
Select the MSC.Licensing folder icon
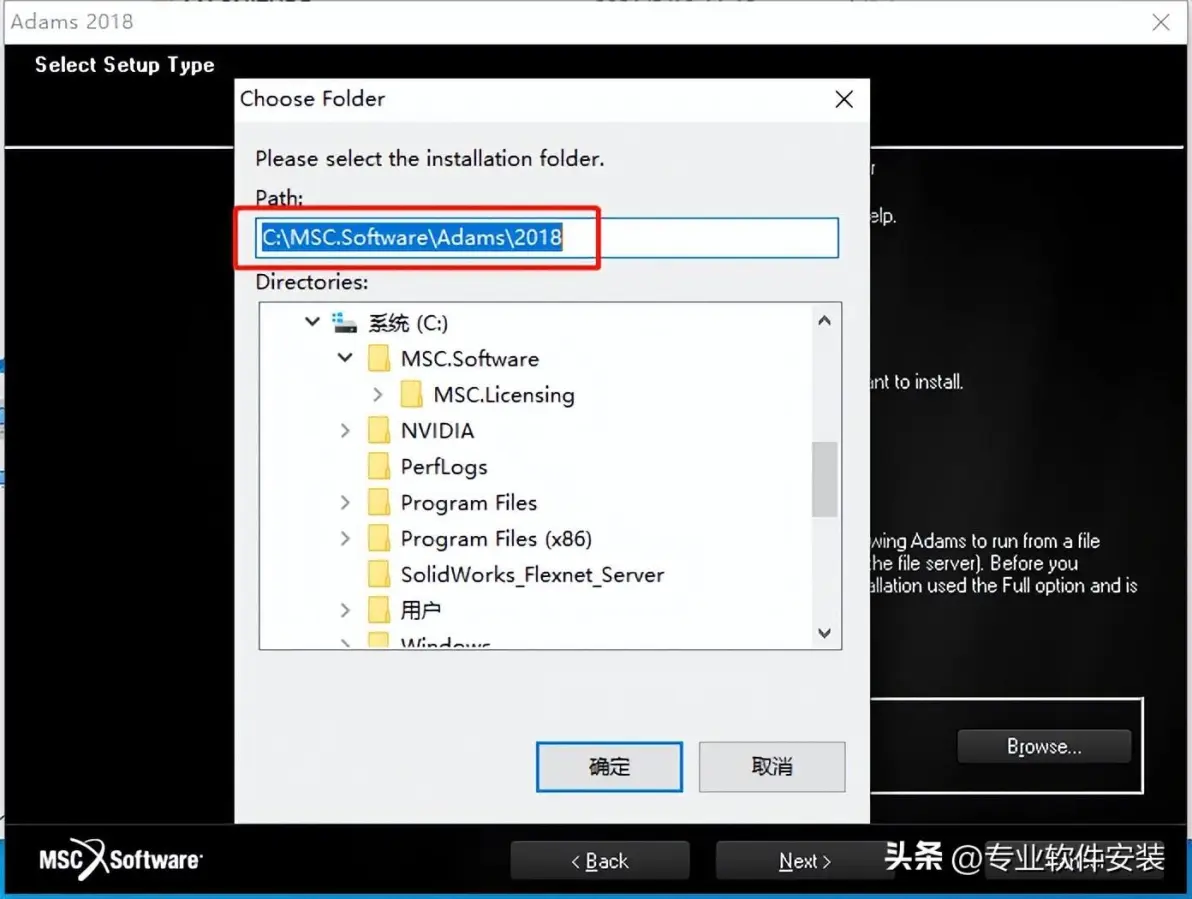point(411,394)
